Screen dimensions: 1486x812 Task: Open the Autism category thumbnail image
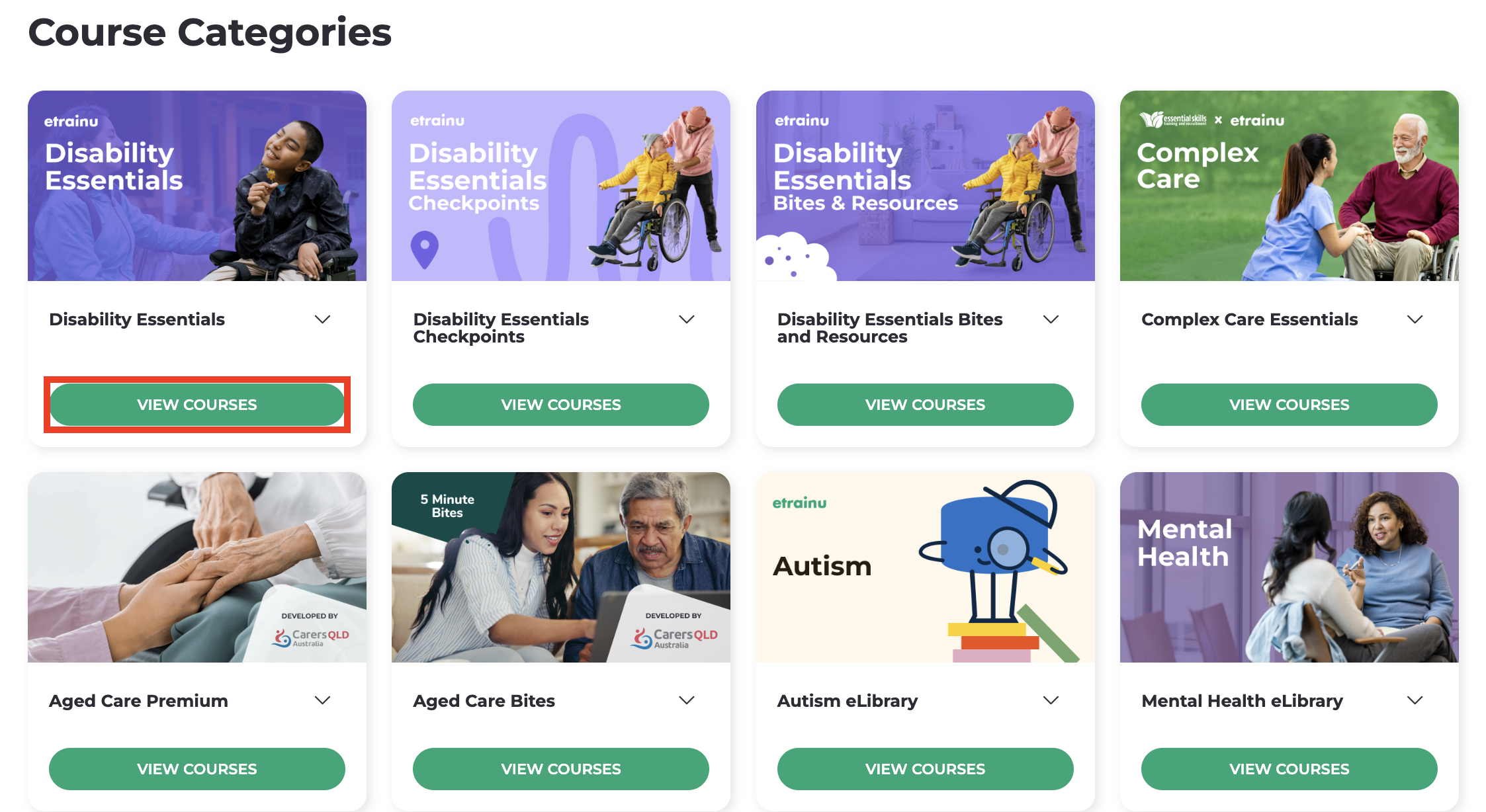(x=925, y=567)
